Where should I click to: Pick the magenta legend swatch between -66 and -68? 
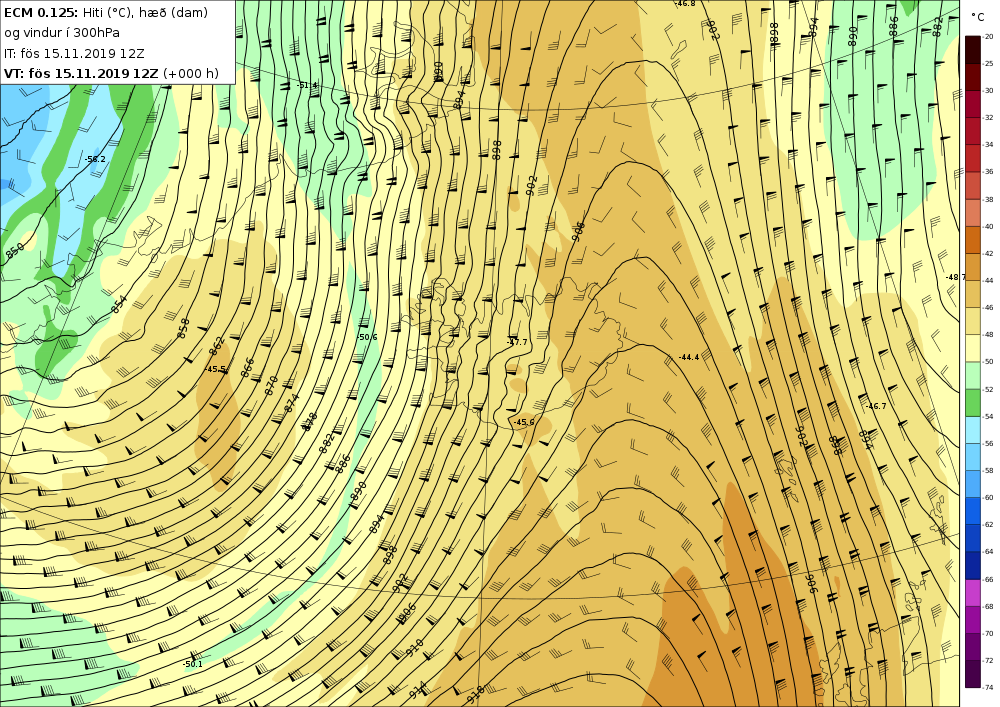pos(973,592)
